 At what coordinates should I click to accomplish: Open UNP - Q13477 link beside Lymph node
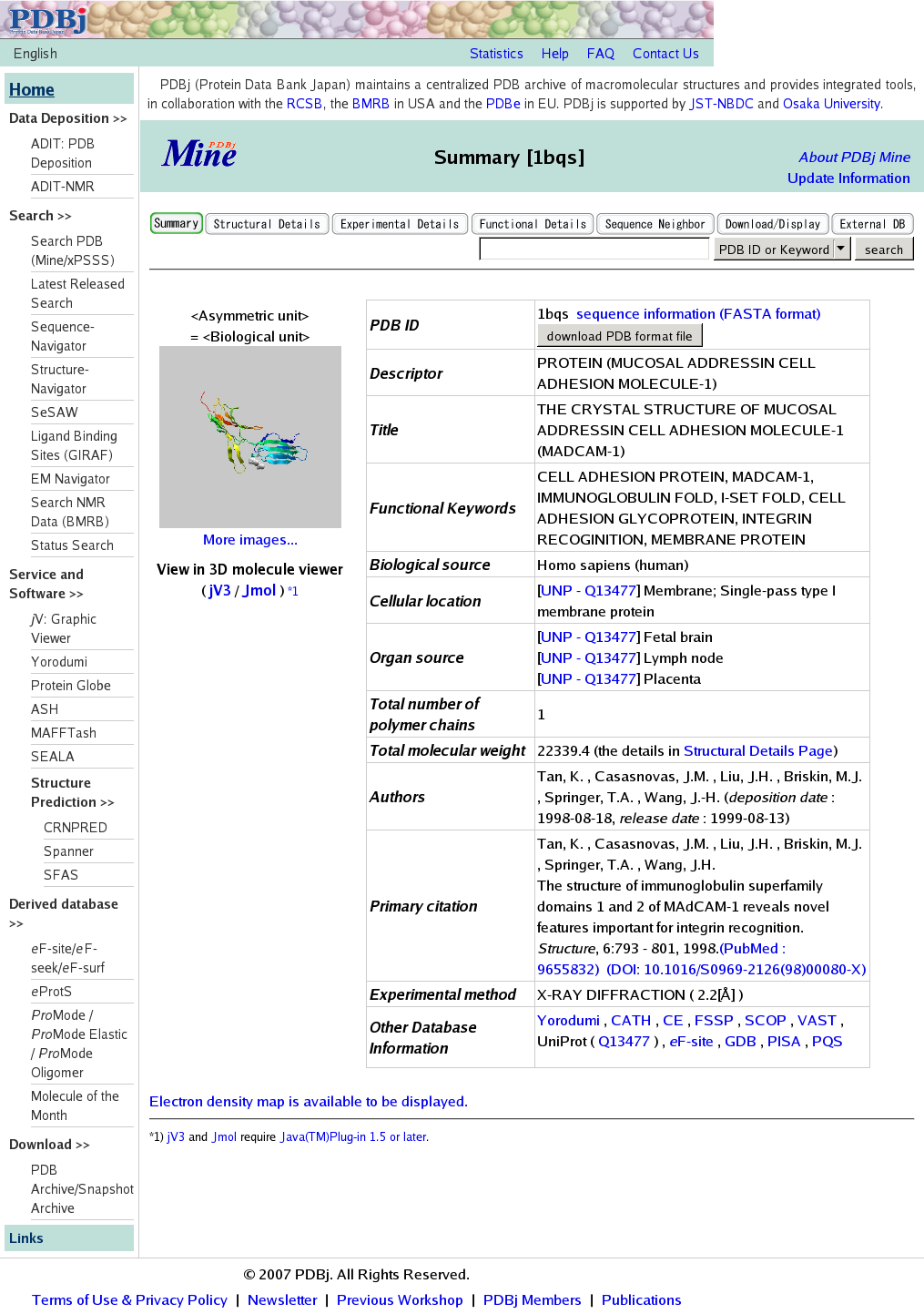coord(589,657)
